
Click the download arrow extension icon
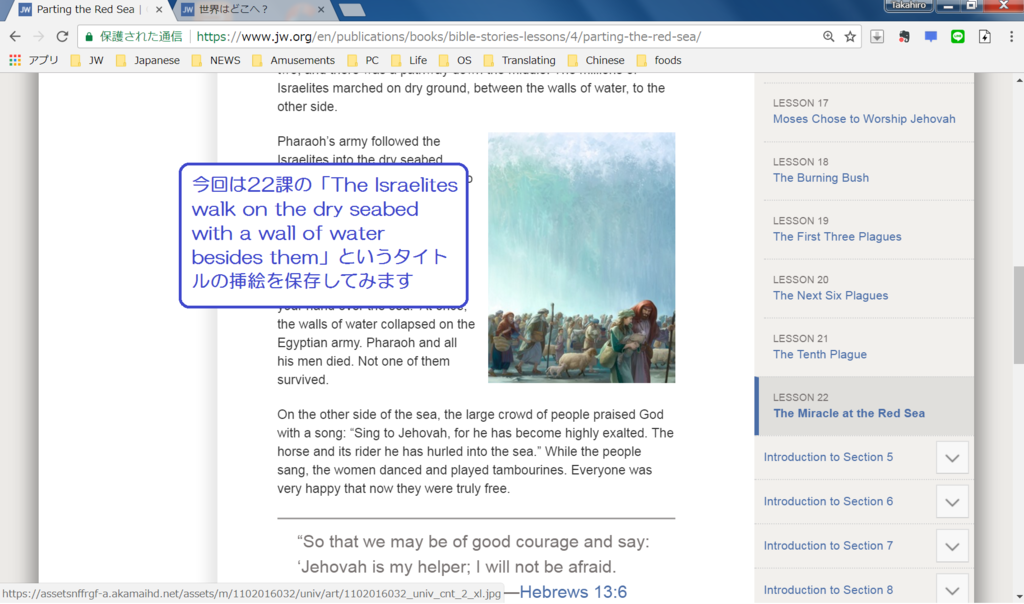[877, 37]
